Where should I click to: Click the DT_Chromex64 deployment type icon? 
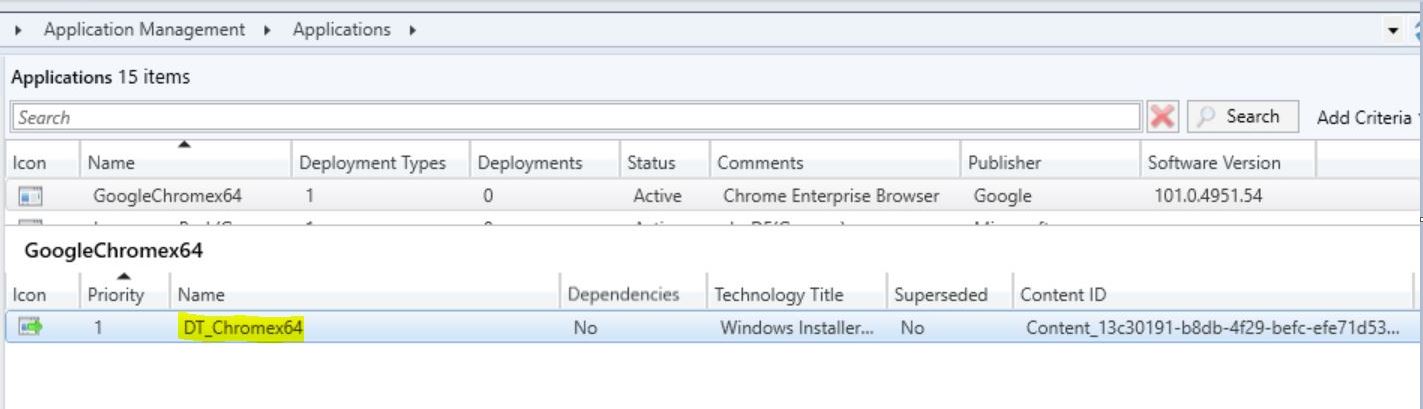pos(30,326)
